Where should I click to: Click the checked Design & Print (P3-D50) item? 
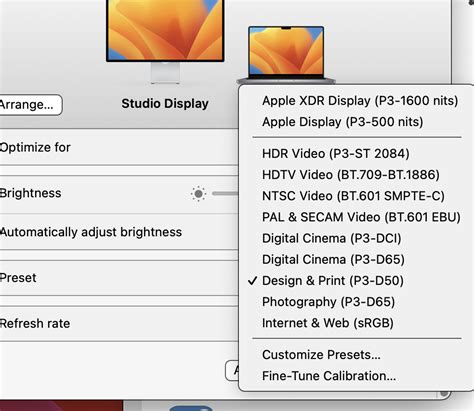click(x=333, y=281)
